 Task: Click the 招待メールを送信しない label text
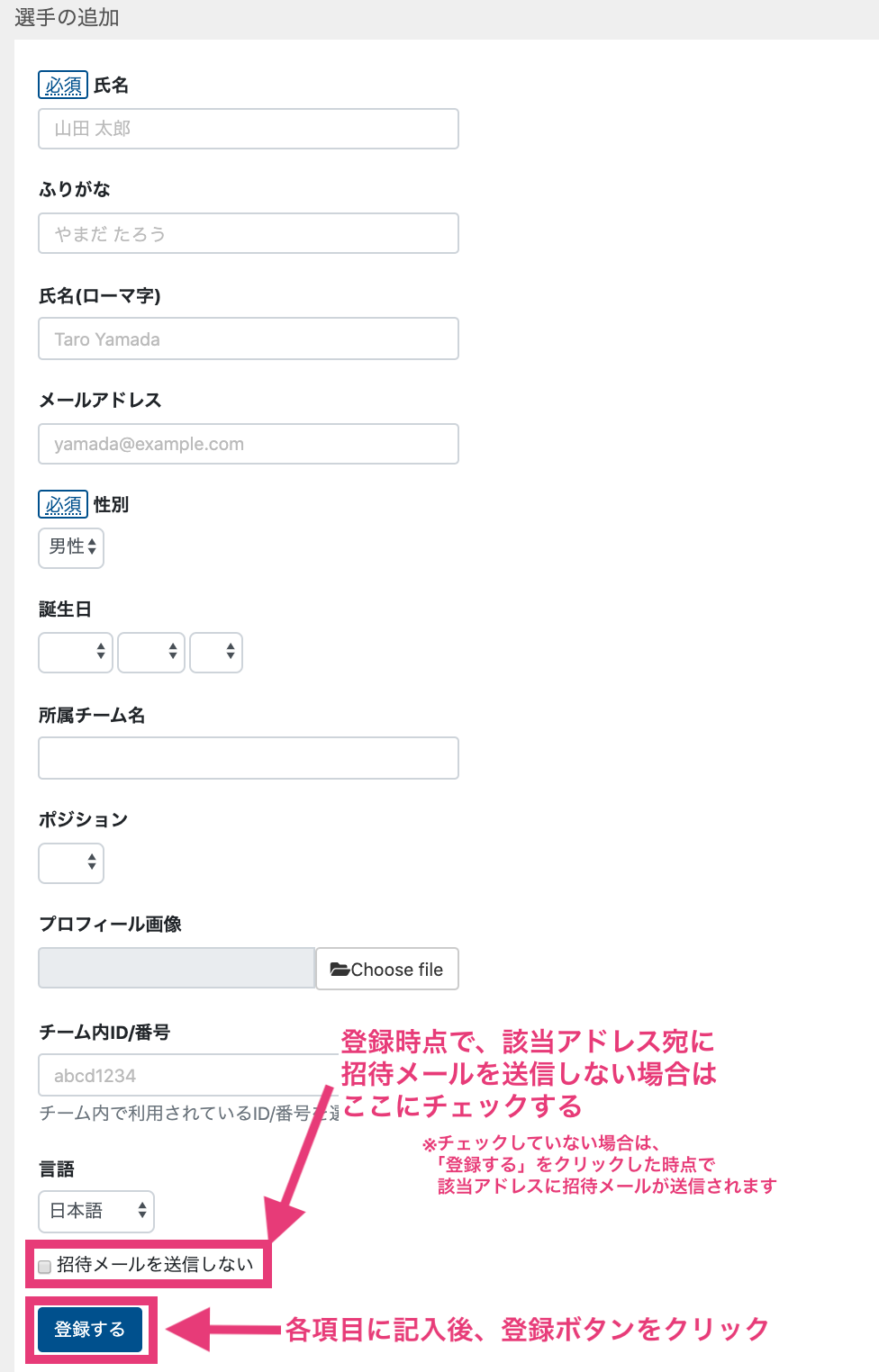tap(155, 1265)
